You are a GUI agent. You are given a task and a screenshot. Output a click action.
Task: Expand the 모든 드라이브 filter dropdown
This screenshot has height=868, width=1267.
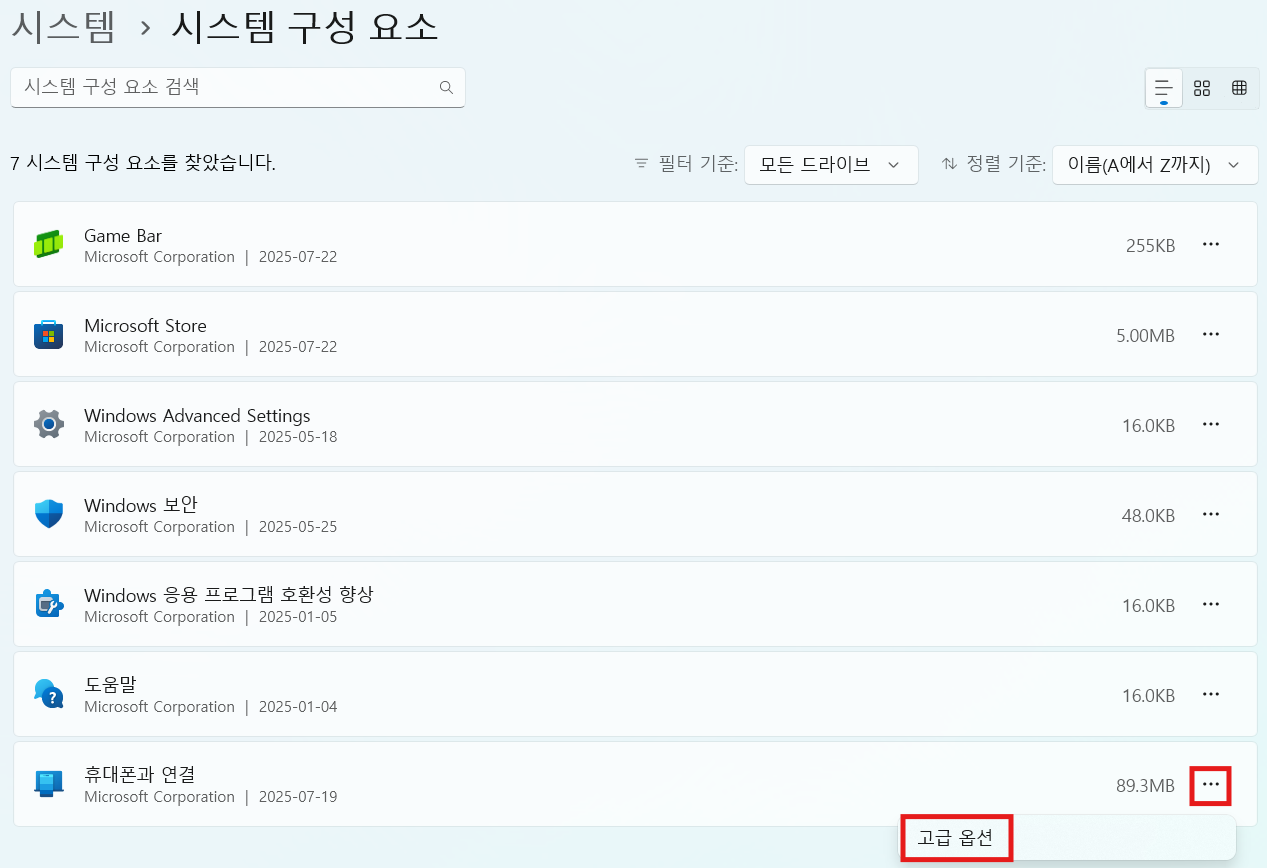click(831, 165)
